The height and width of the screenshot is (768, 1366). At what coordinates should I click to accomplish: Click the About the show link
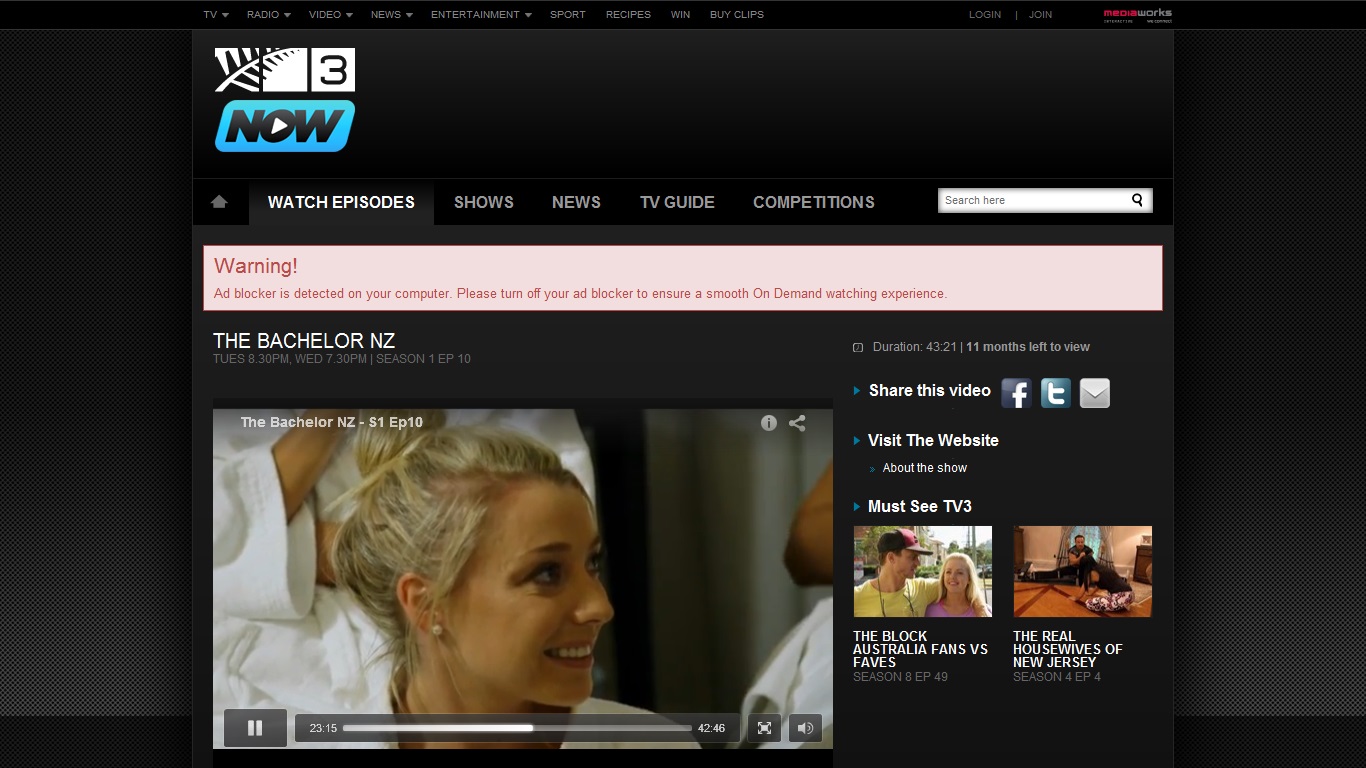[x=925, y=468]
